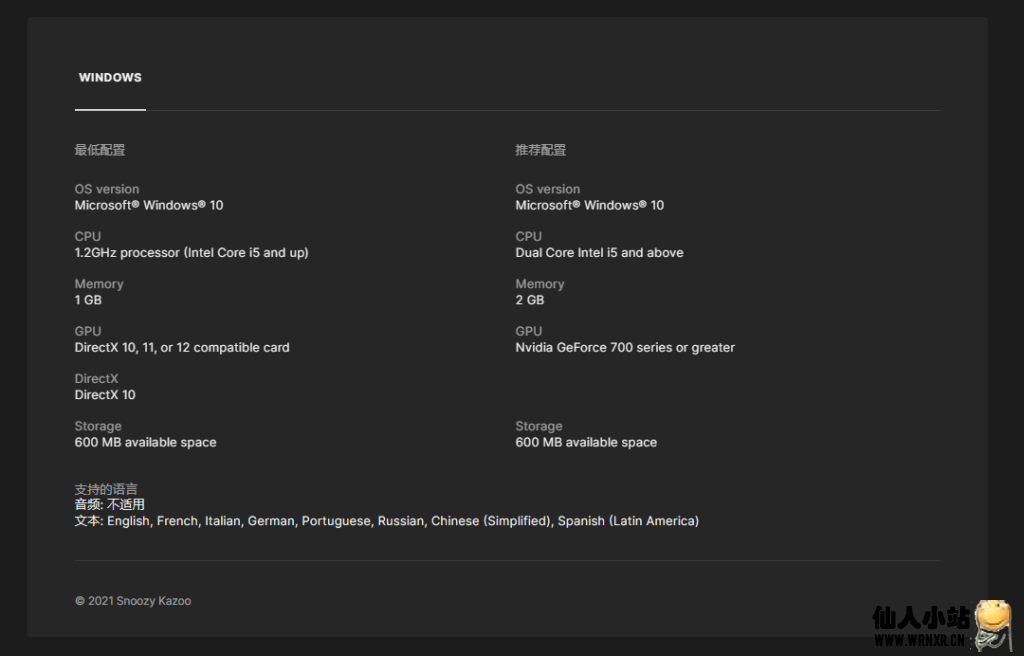Click the 音频: 不适用 line

click(110, 505)
